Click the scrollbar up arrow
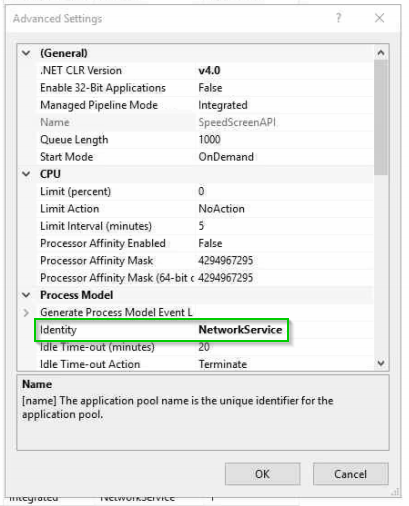Viewport: 409px width, 506px height. [x=381, y=53]
